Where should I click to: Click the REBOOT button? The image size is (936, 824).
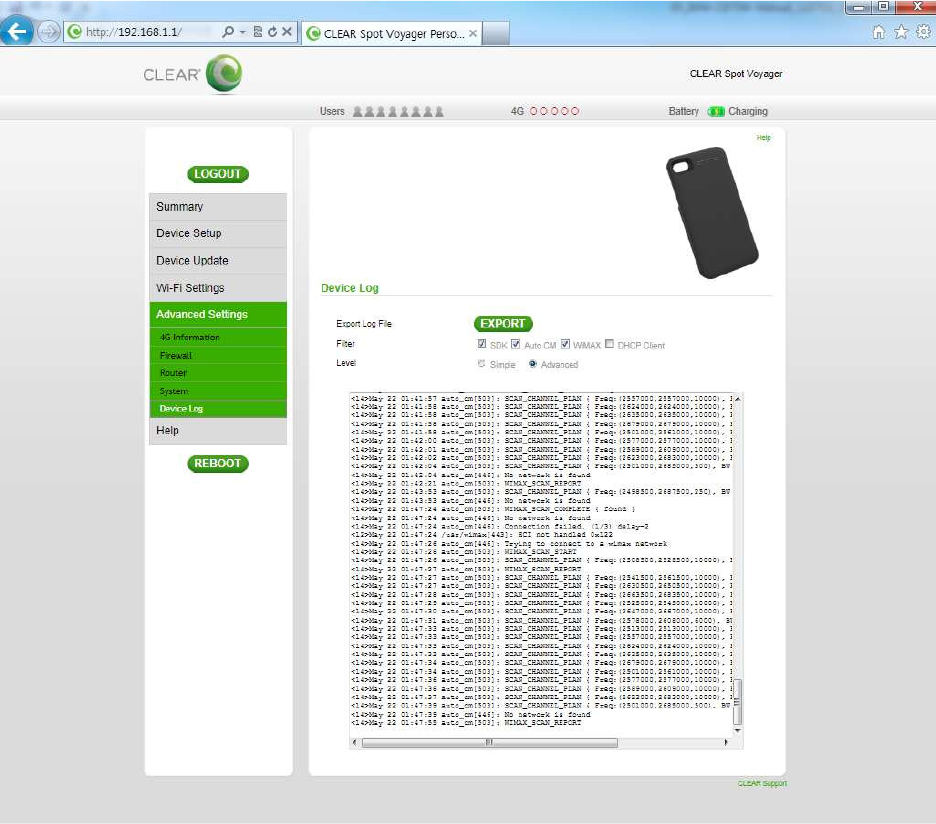click(x=217, y=463)
